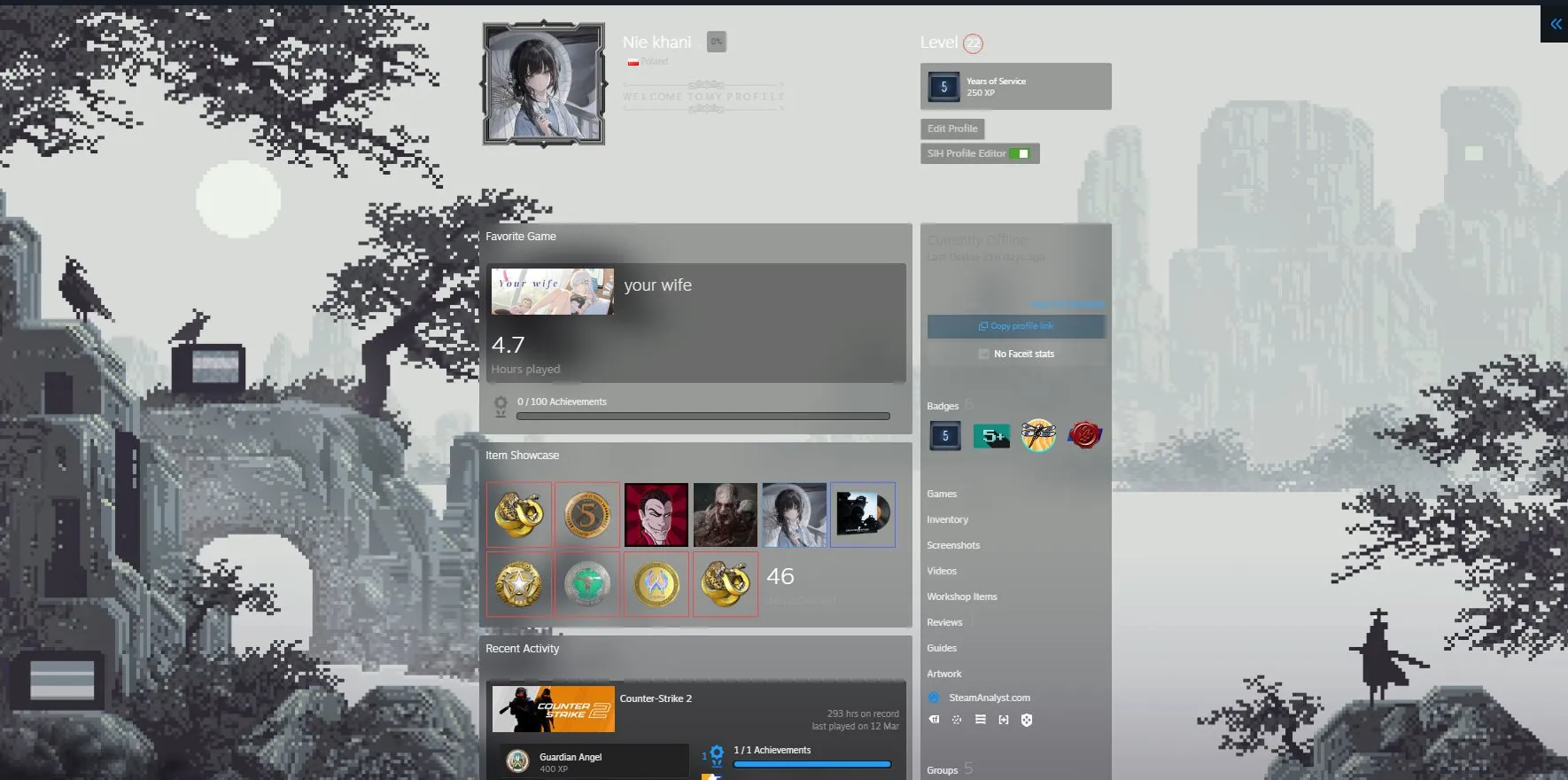Open the Guides link
1568x780 pixels.
[942, 648]
